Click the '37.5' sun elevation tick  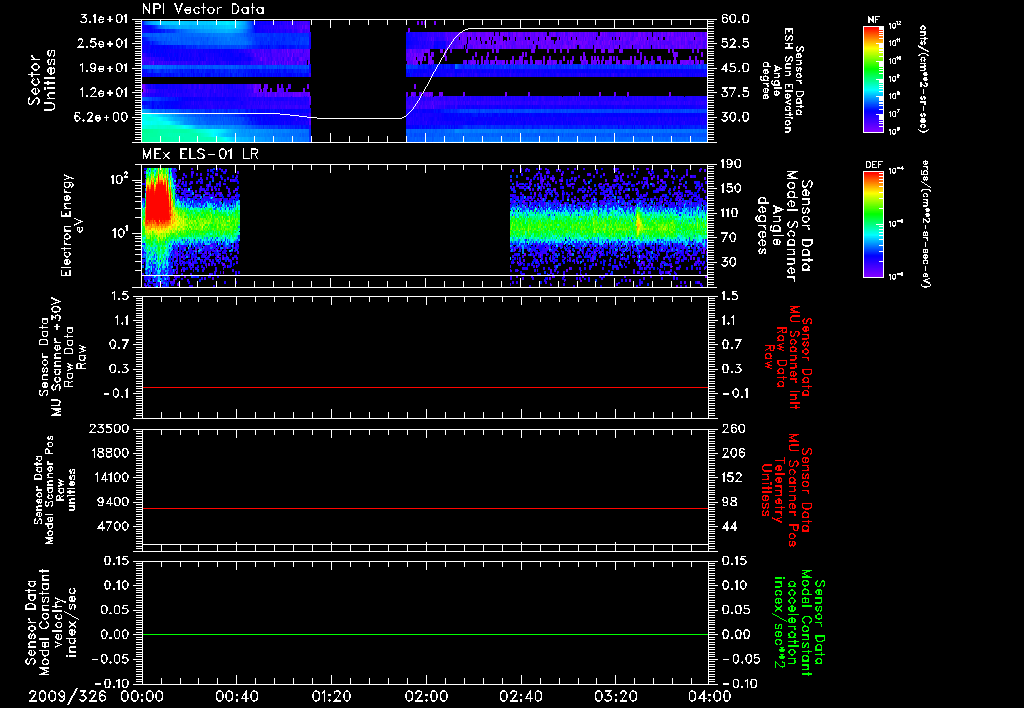[735, 93]
